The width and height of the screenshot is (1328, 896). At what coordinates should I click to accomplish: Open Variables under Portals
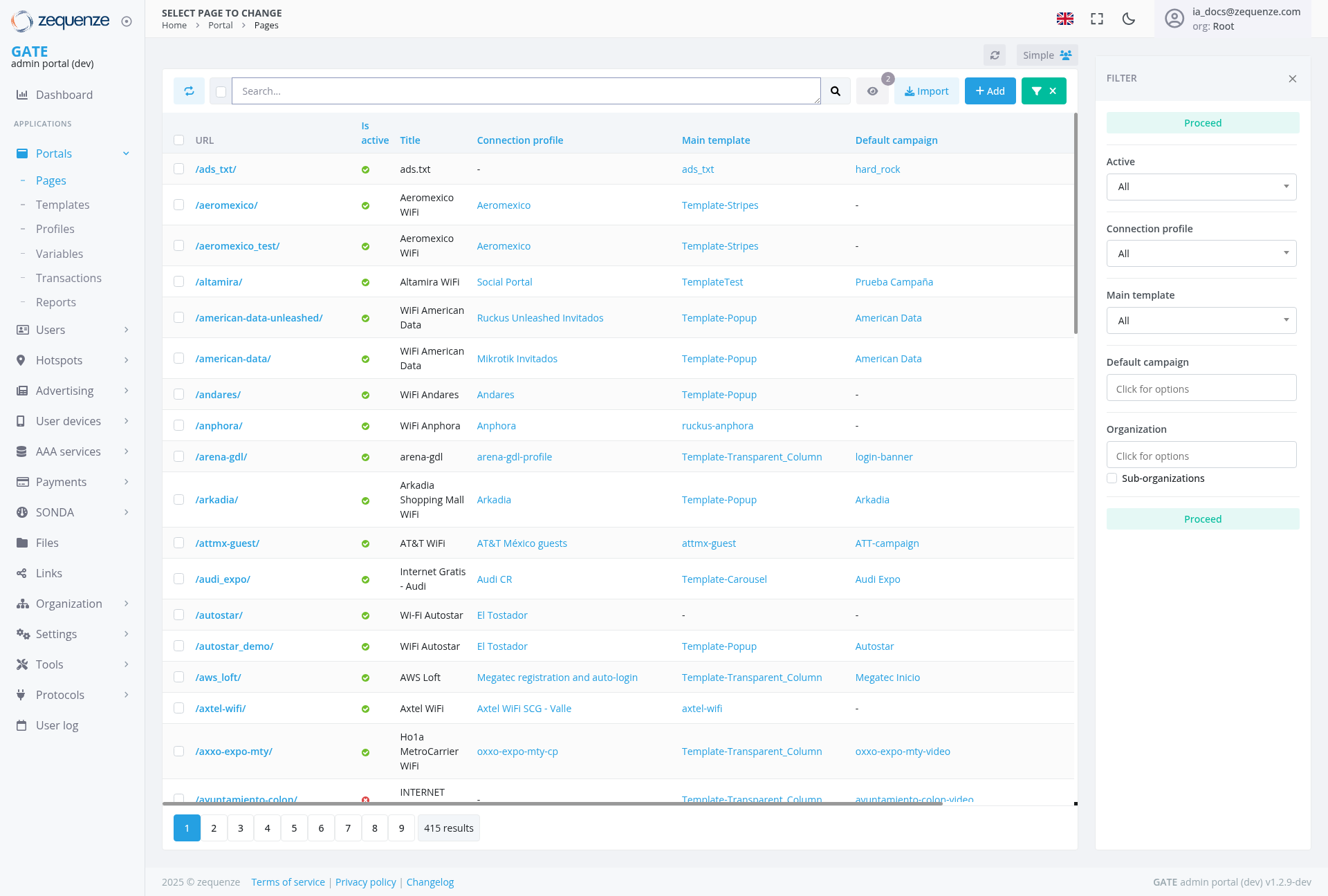pos(59,254)
